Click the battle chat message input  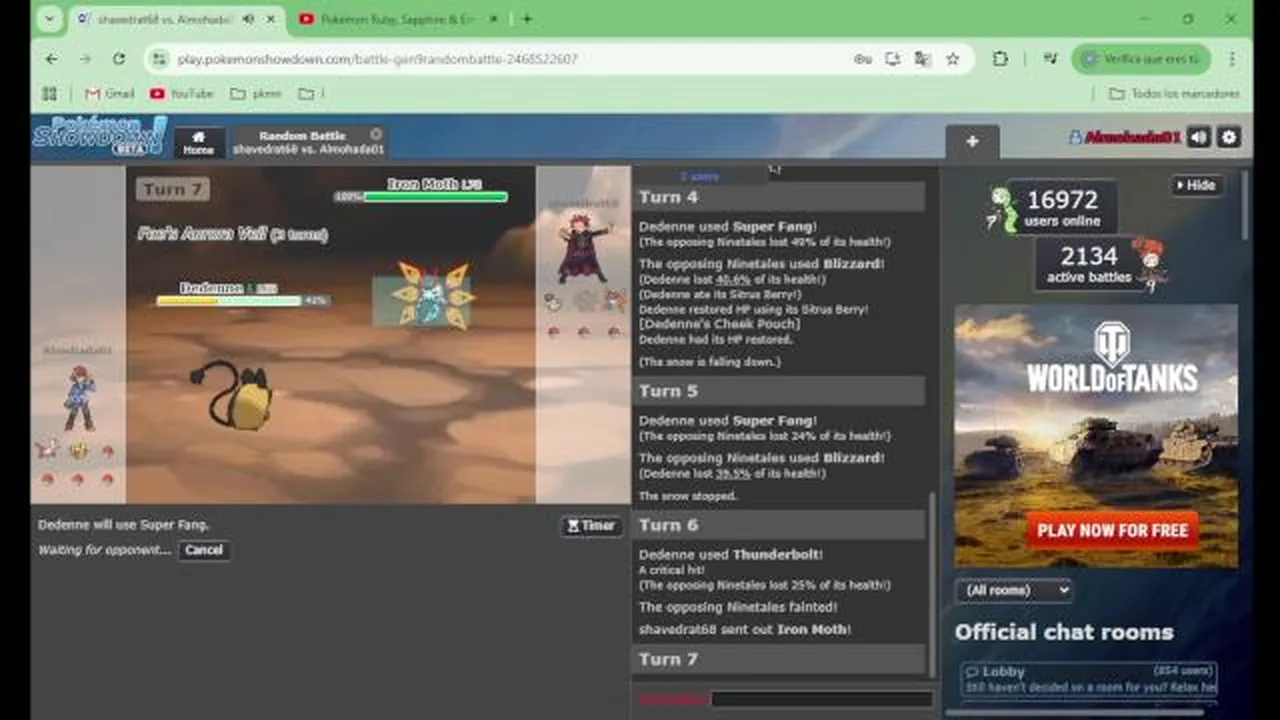(x=822, y=699)
